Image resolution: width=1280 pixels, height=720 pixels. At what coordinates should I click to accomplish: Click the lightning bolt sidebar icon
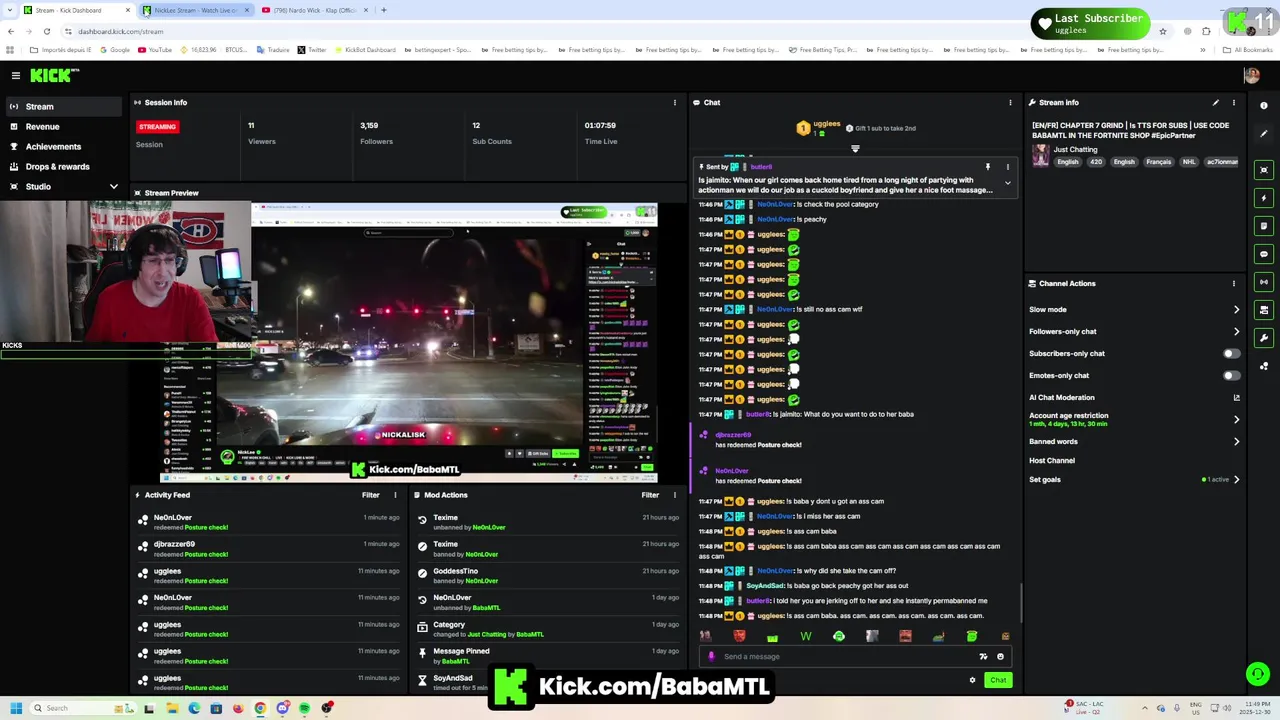pyautogui.click(x=1264, y=198)
